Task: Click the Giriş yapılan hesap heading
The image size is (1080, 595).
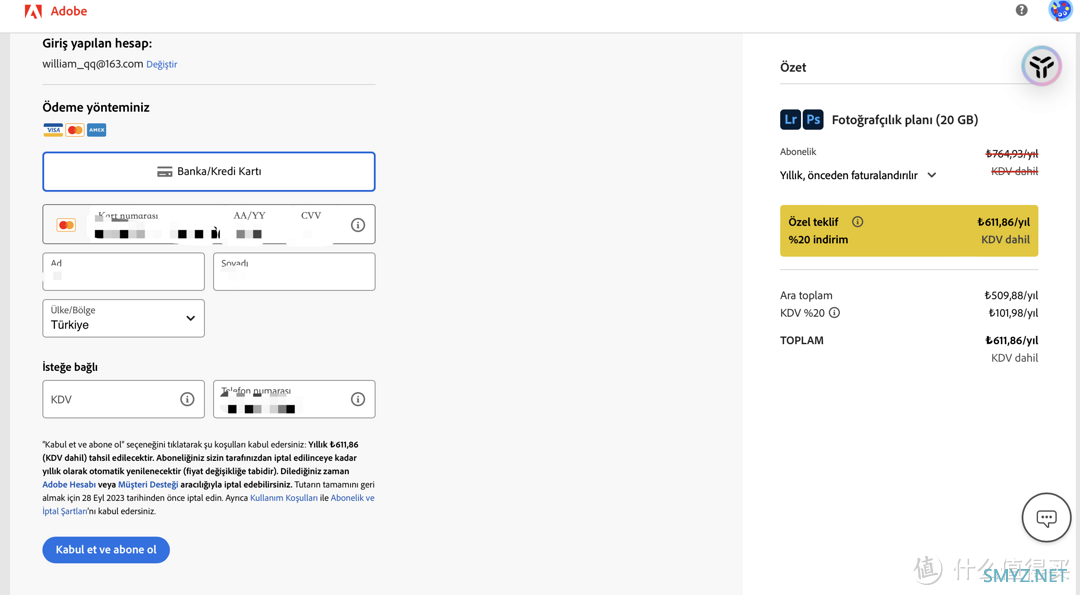Action: tap(97, 43)
